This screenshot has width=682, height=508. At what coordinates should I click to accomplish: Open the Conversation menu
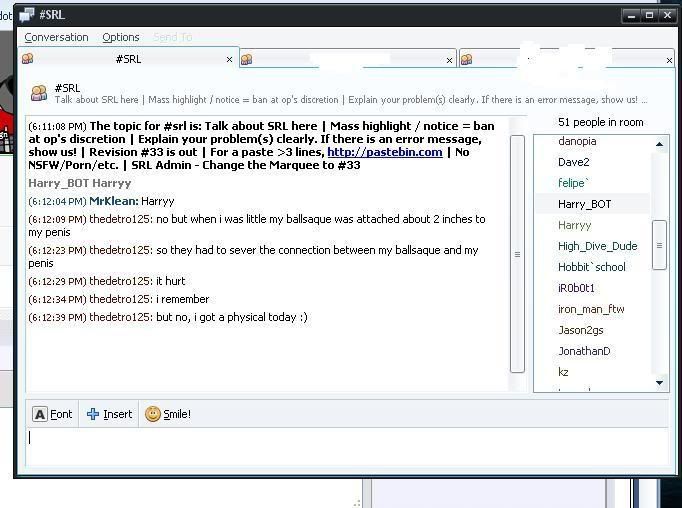point(56,37)
